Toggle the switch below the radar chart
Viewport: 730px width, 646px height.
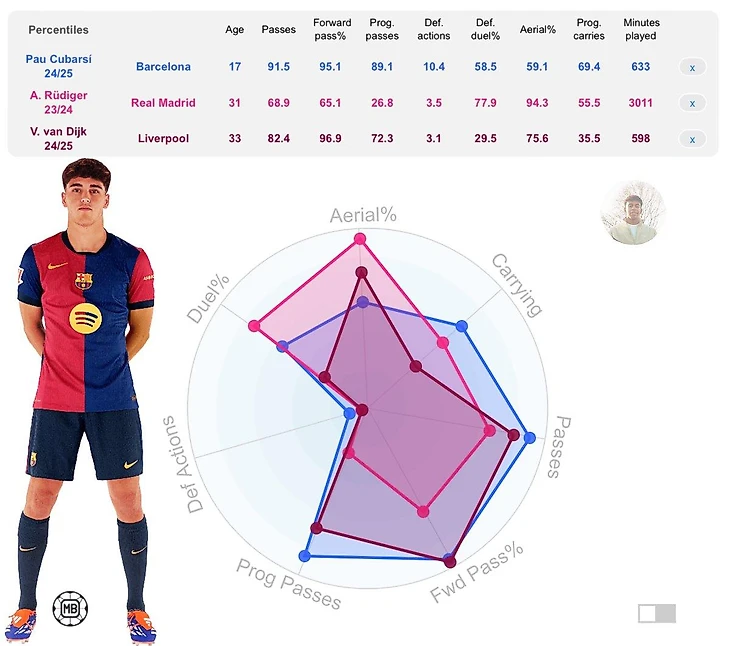(657, 613)
